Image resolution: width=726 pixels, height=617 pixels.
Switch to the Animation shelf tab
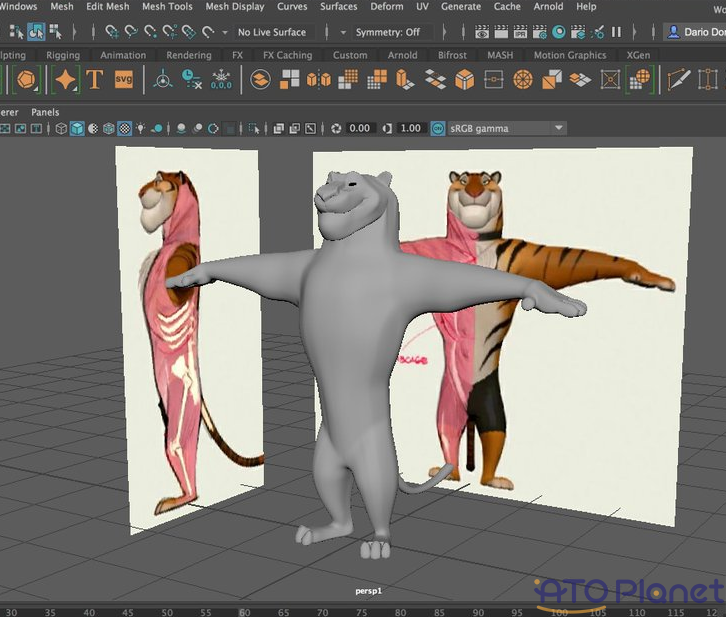[x=123, y=55]
